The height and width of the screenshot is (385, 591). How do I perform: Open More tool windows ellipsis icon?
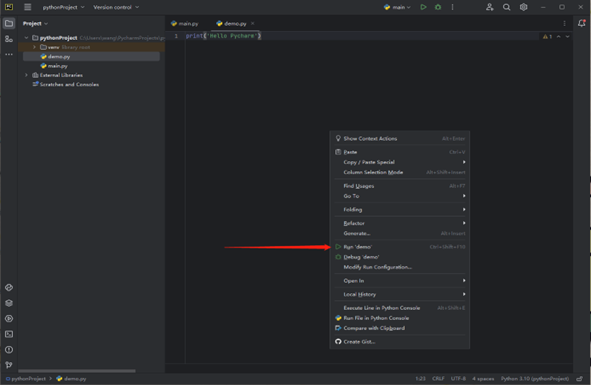click(x=9, y=54)
